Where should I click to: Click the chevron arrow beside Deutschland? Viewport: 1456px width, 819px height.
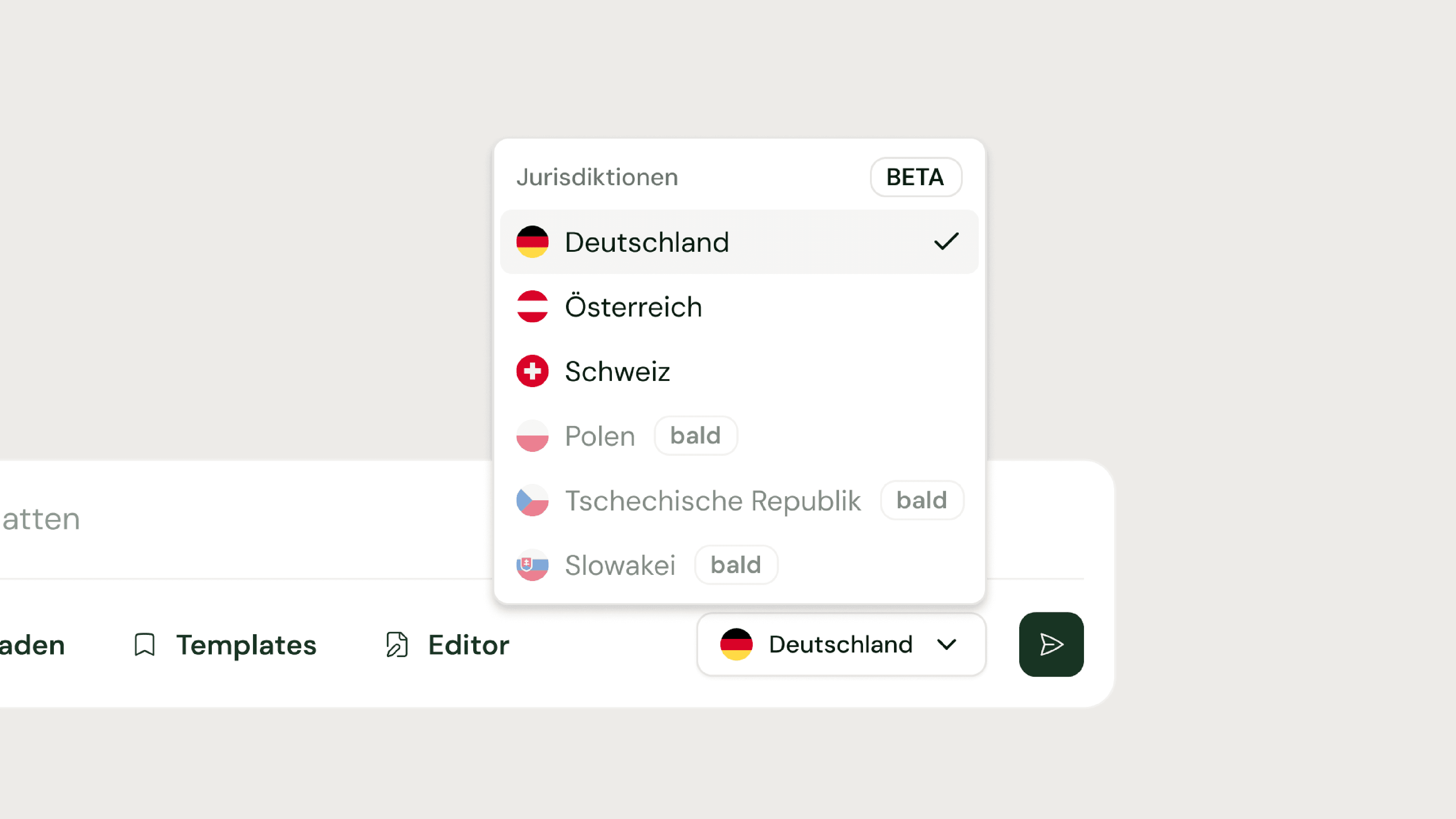[947, 644]
